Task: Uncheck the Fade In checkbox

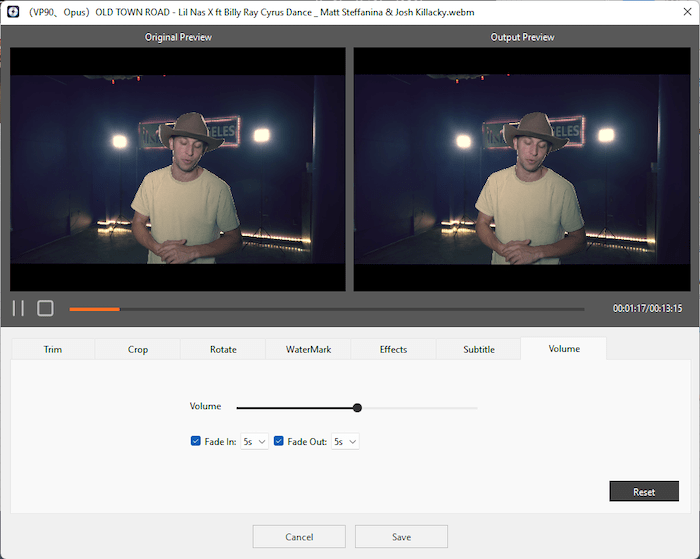Action: click(196, 441)
